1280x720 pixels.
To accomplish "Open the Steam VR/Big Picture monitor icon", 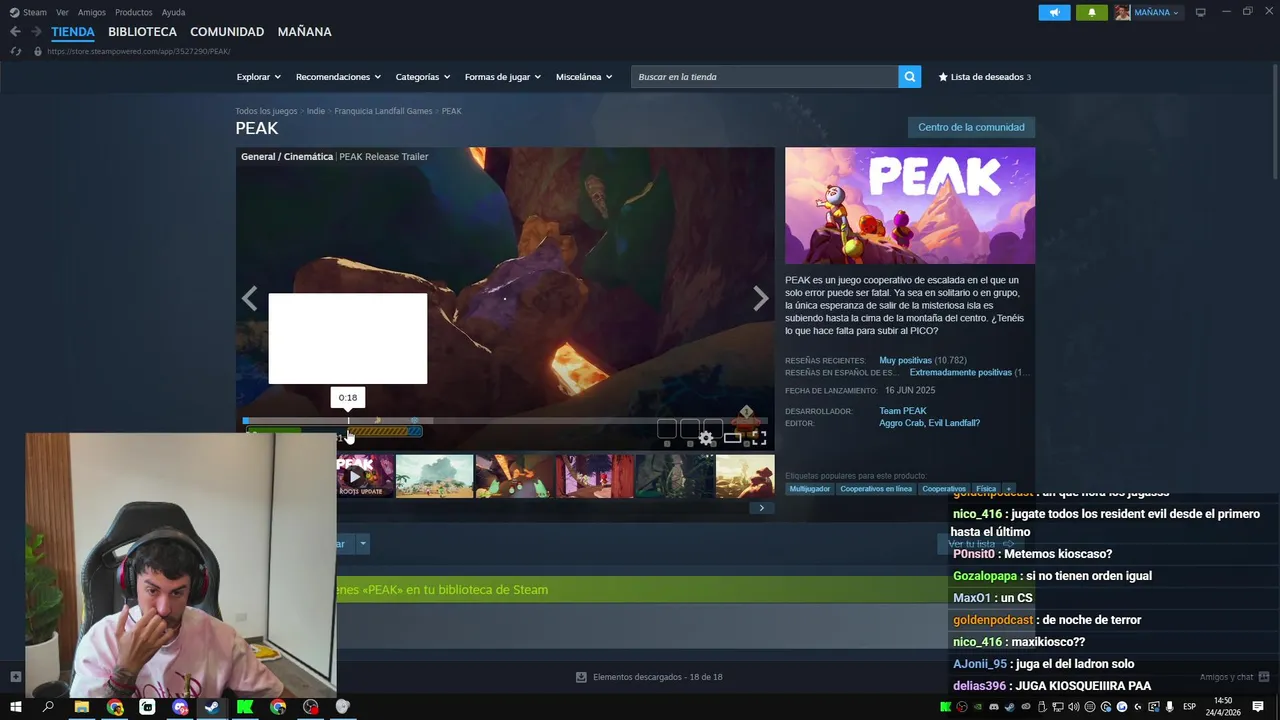I will coord(1200,12).
